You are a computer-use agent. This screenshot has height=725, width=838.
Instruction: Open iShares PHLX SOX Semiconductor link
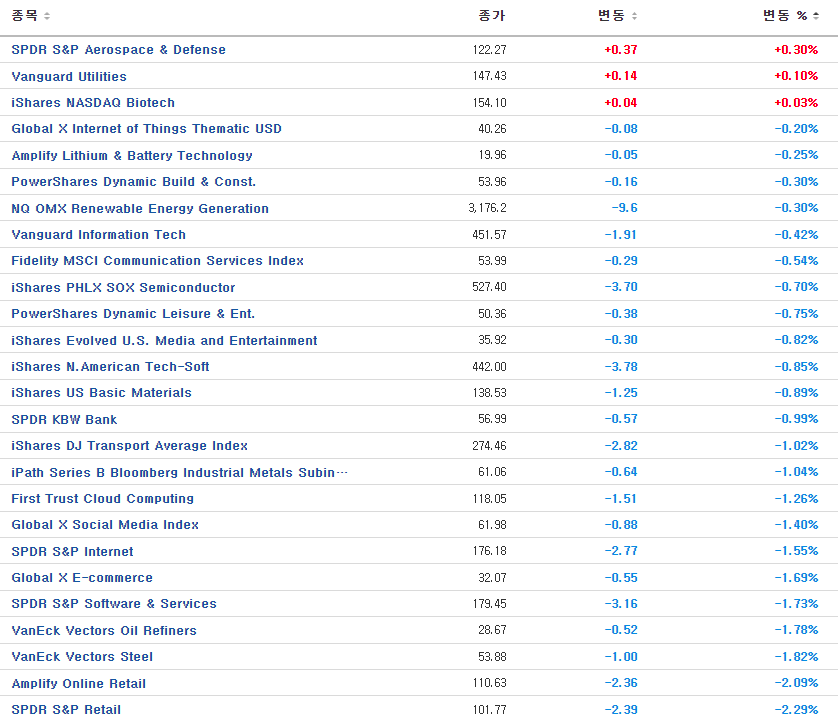click(123, 287)
